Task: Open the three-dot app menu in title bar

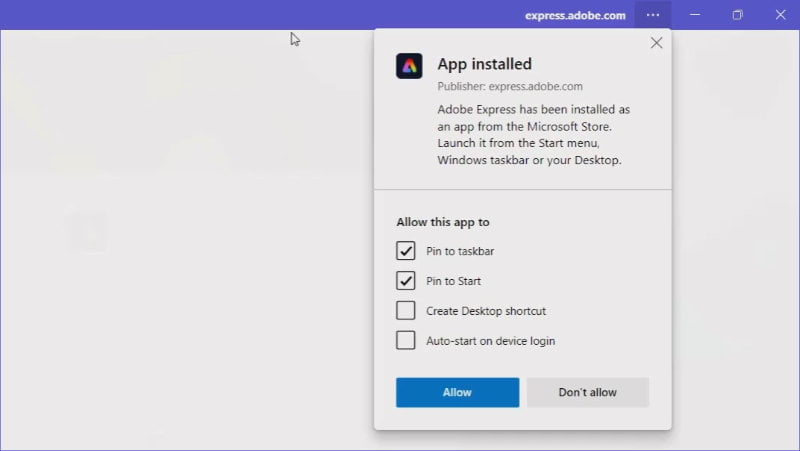Action: tap(653, 15)
